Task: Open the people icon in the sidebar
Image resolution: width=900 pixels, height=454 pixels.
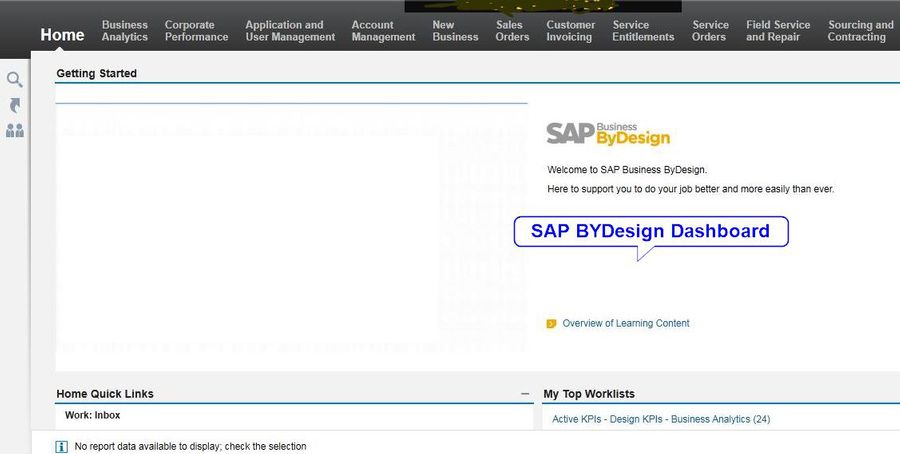Action: [15, 131]
